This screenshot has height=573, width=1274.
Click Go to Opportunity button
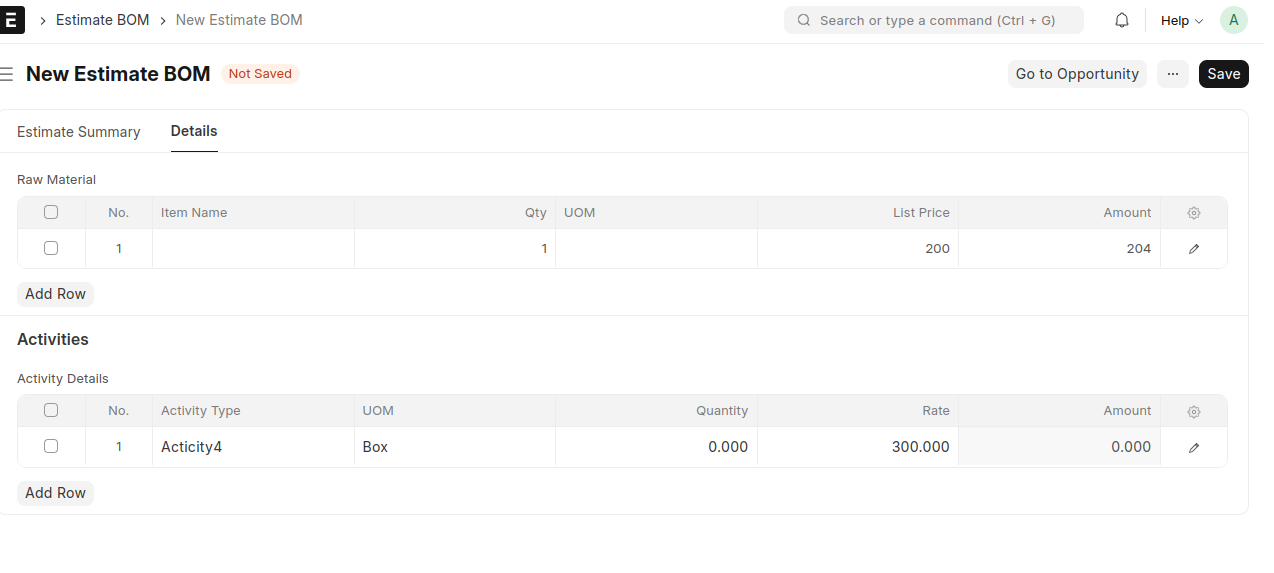pos(1077,74)
